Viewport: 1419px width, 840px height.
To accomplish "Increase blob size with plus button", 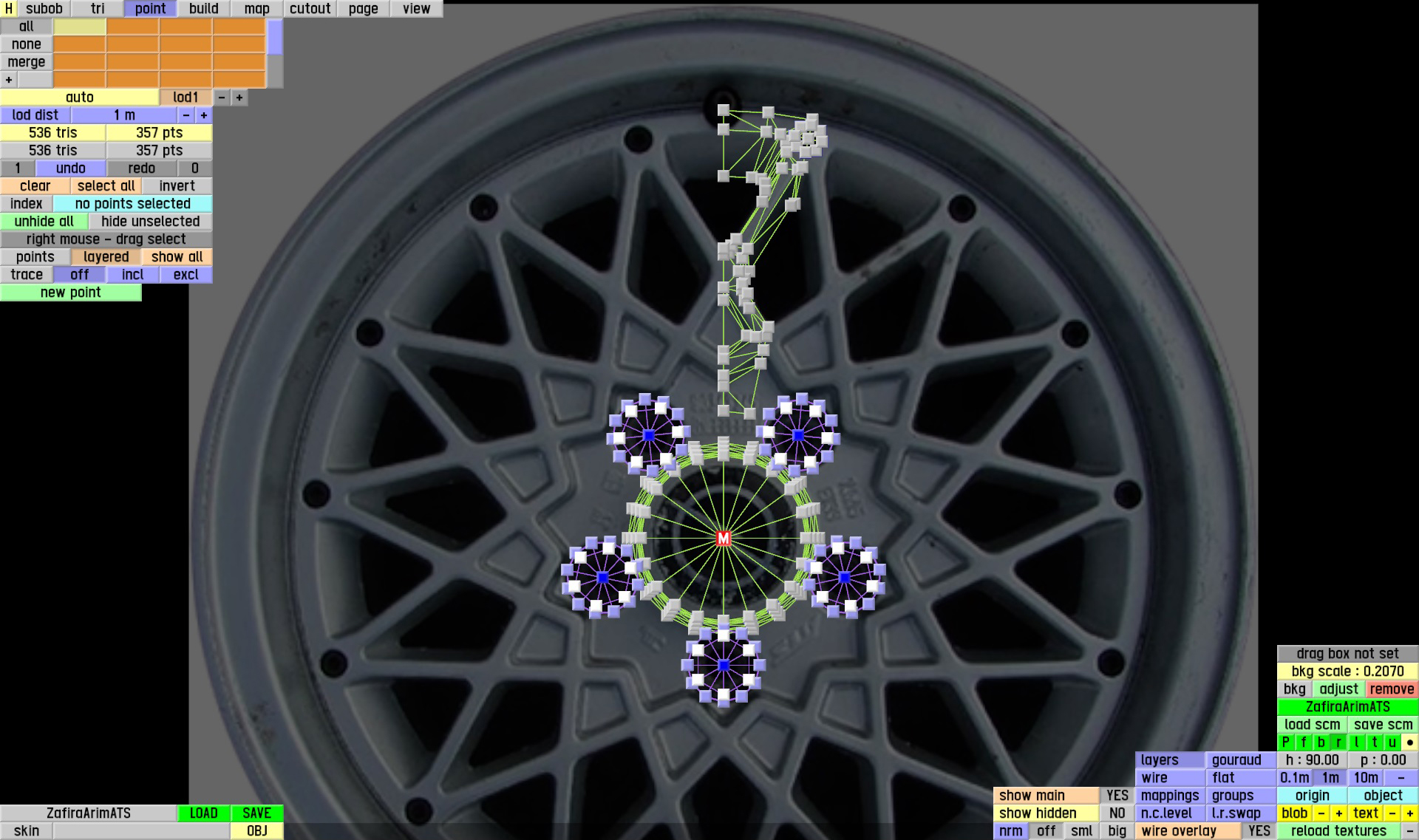I will point(1338,813).
